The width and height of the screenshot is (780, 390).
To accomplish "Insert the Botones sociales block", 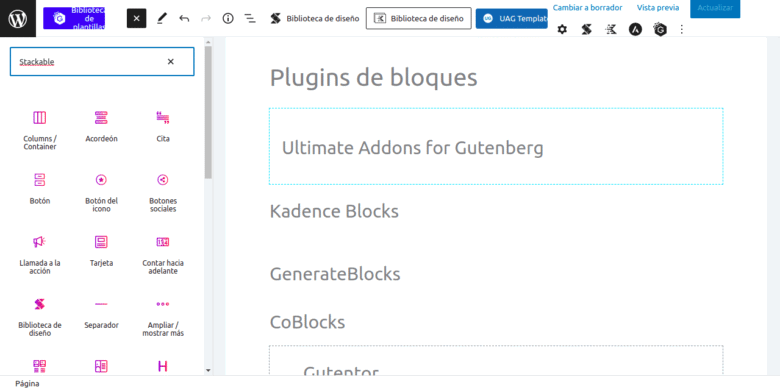I will tap(163, 193).
